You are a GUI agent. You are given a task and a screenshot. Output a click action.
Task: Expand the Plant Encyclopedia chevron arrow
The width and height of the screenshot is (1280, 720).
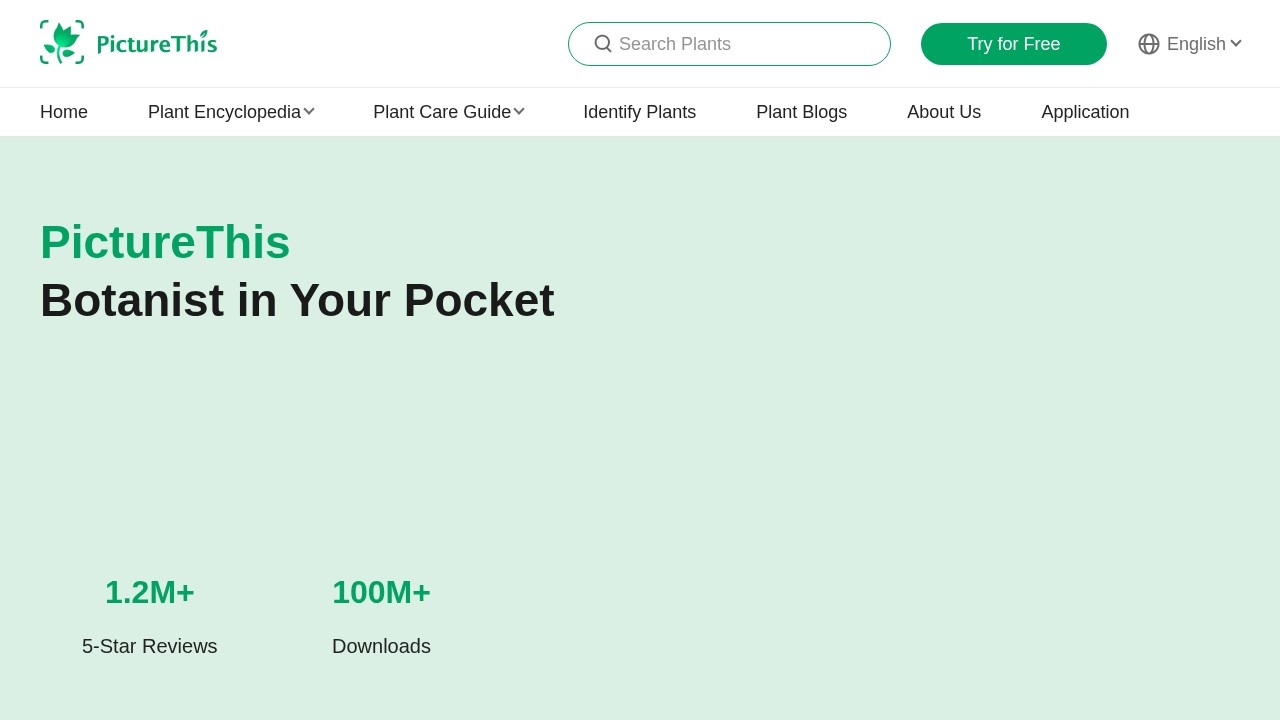(309, 112)
